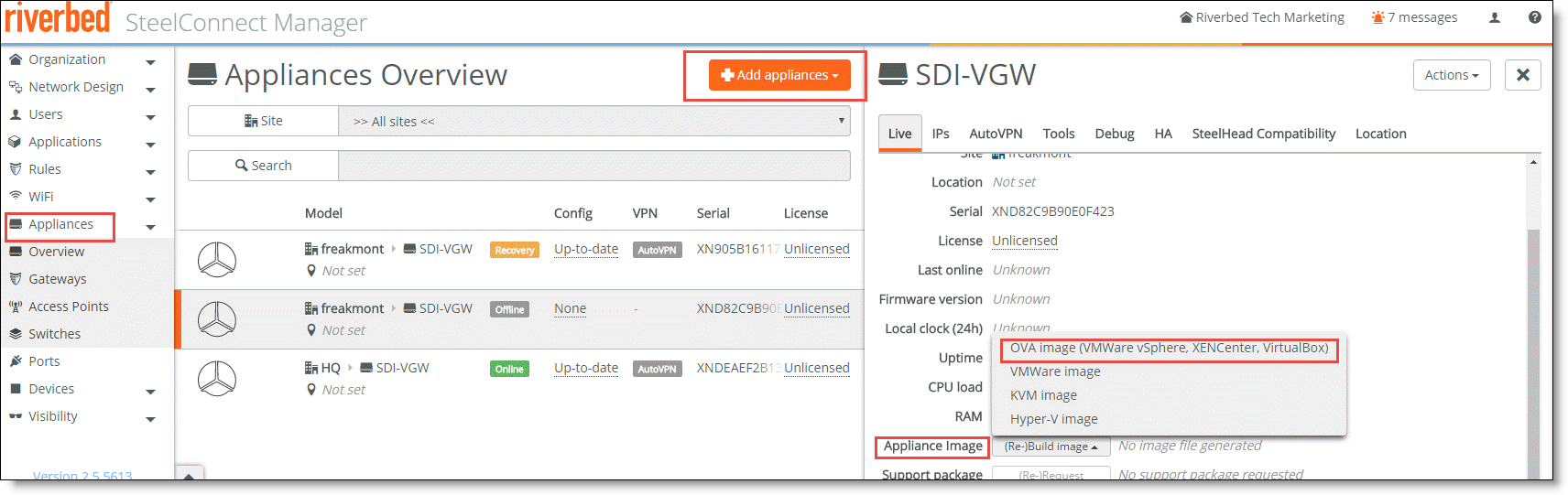Click the Recovery status badge
Viewport: 1568px width, 495px height.
coord(515,250)
